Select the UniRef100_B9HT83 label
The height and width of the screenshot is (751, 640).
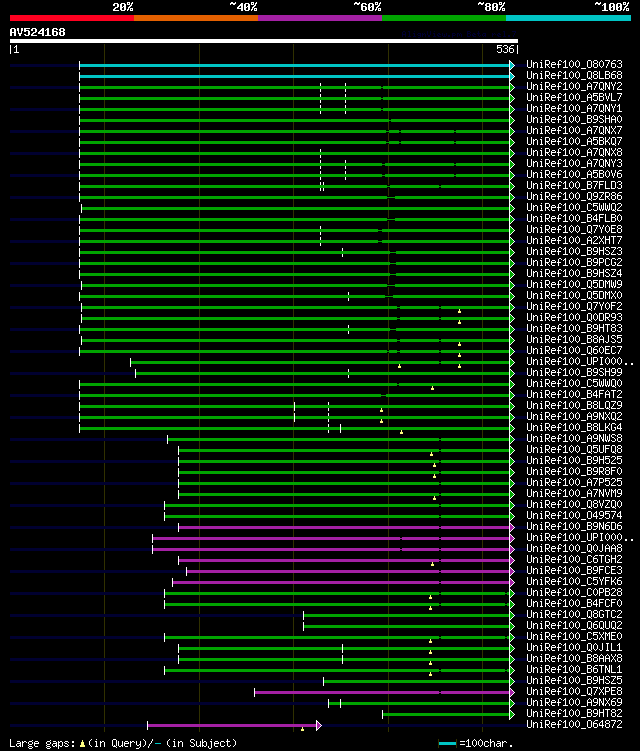(574, 329)
